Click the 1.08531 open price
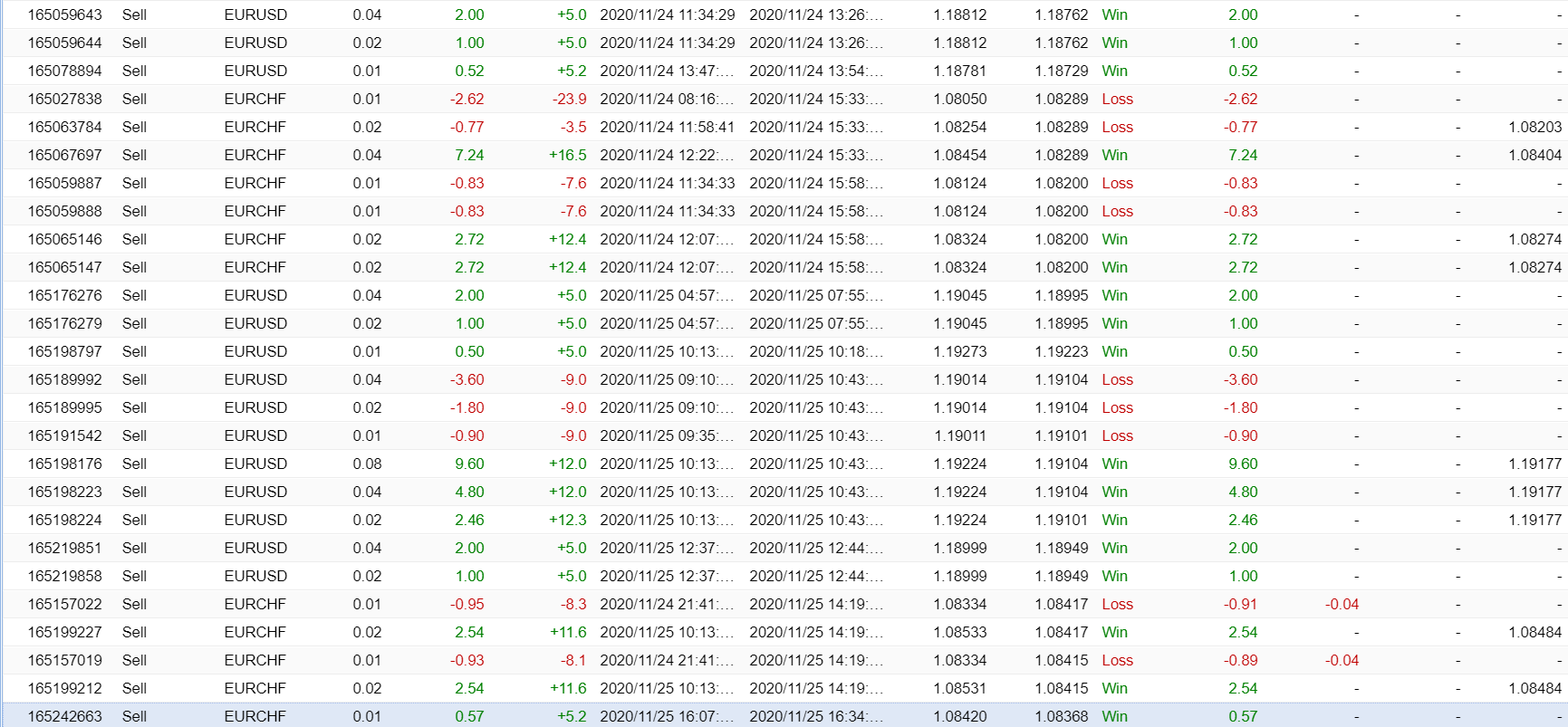The image size is (1568, 727). pyautogui.click(x=960, y=688)
